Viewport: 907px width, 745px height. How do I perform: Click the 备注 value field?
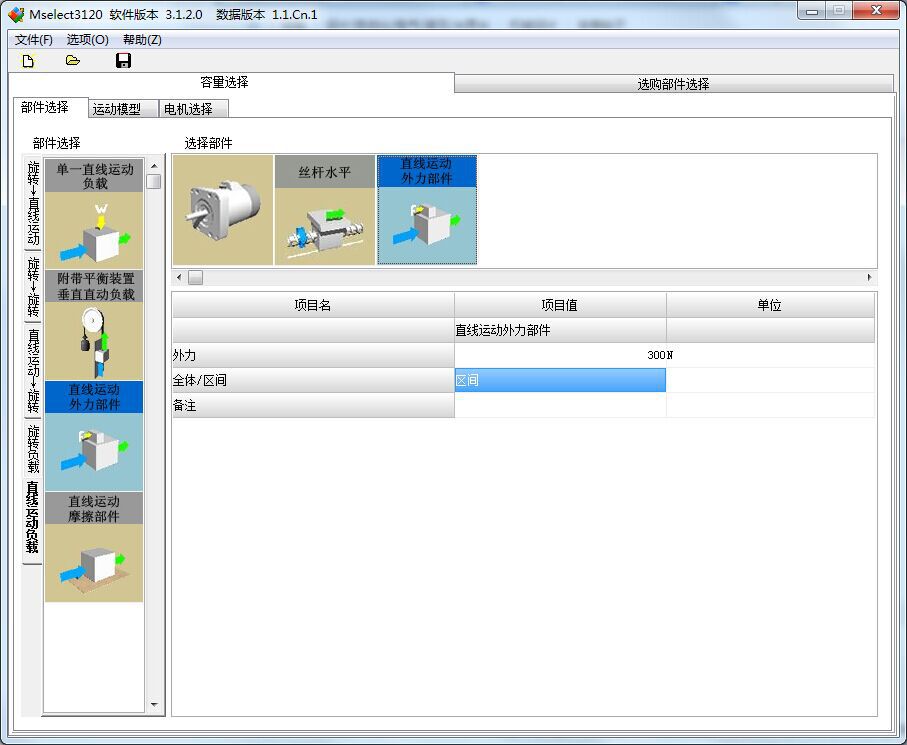point(560,405)
